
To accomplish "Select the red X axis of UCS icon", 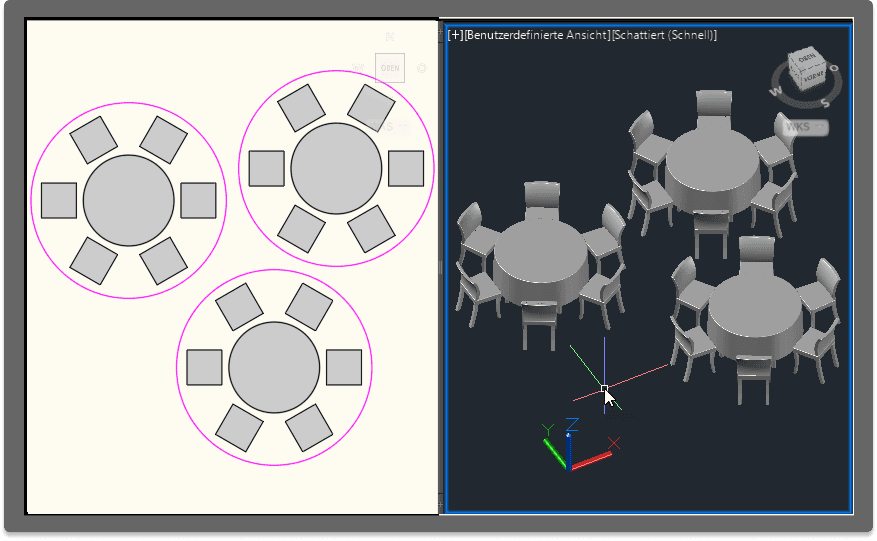I will [x=595, y=457].
